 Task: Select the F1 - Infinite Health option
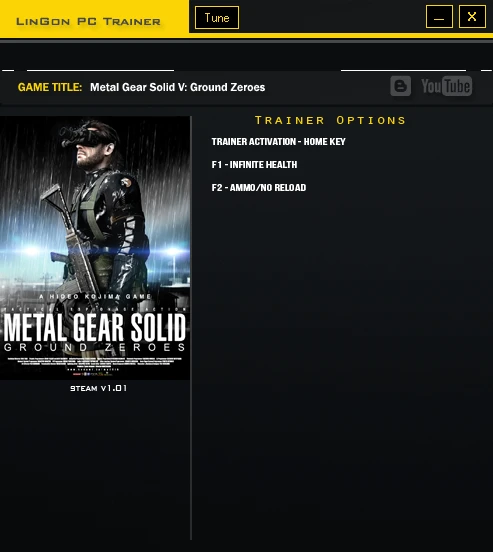pos(254,164)
